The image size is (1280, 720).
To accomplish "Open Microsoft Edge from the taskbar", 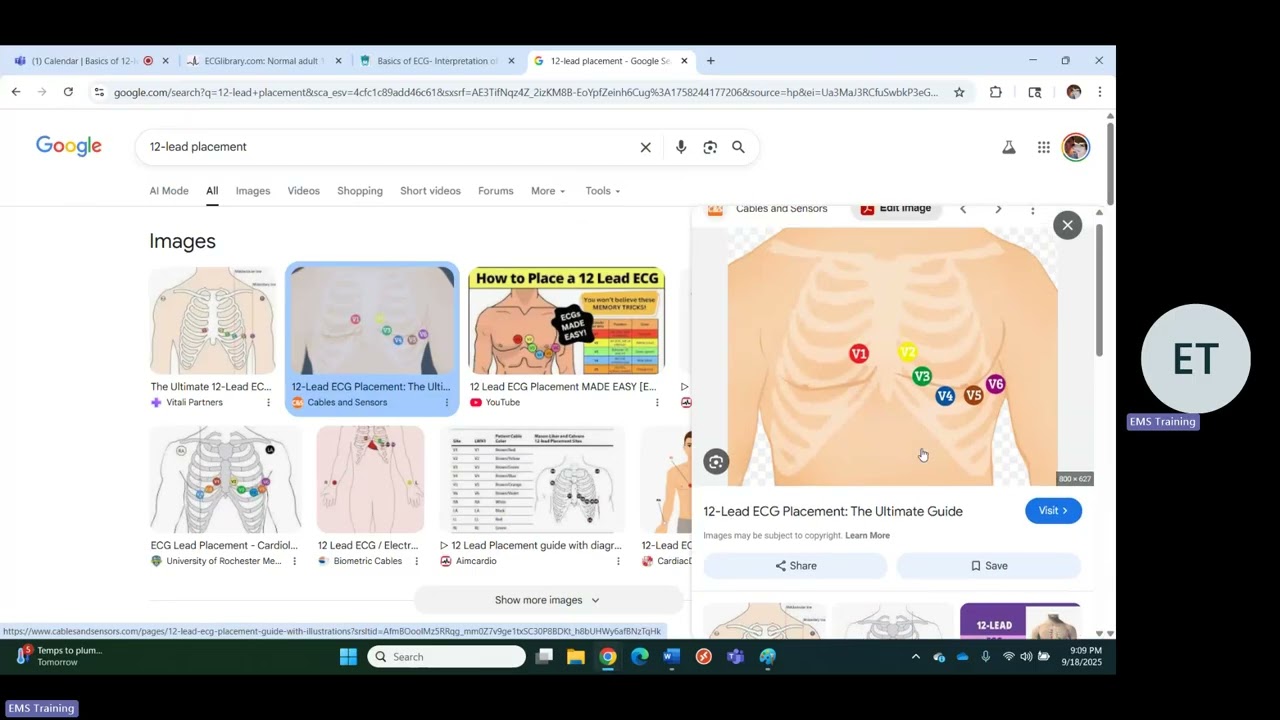I will point(640,657).
